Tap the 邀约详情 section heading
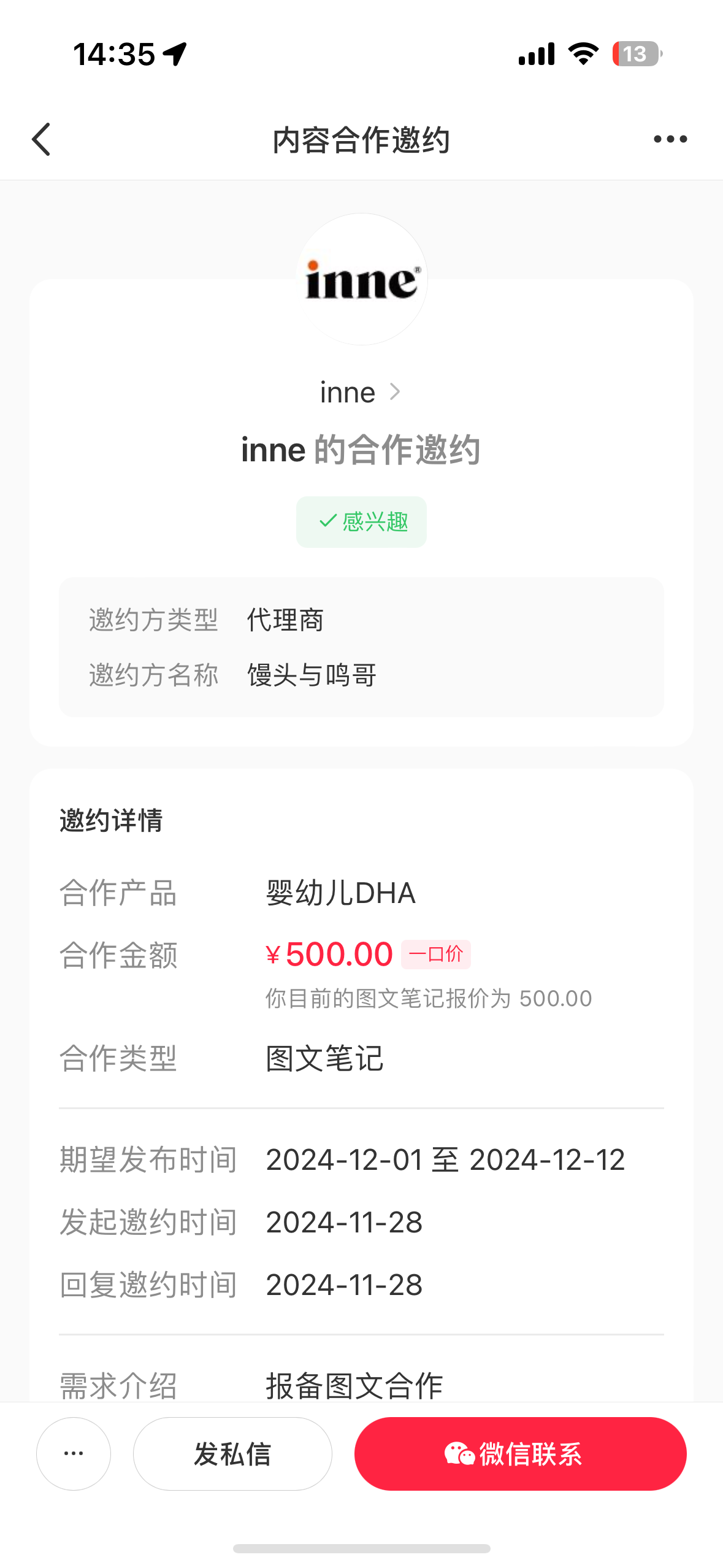Screen dimensions: 723x1568 pyautogui.click(x=111, y=821)
